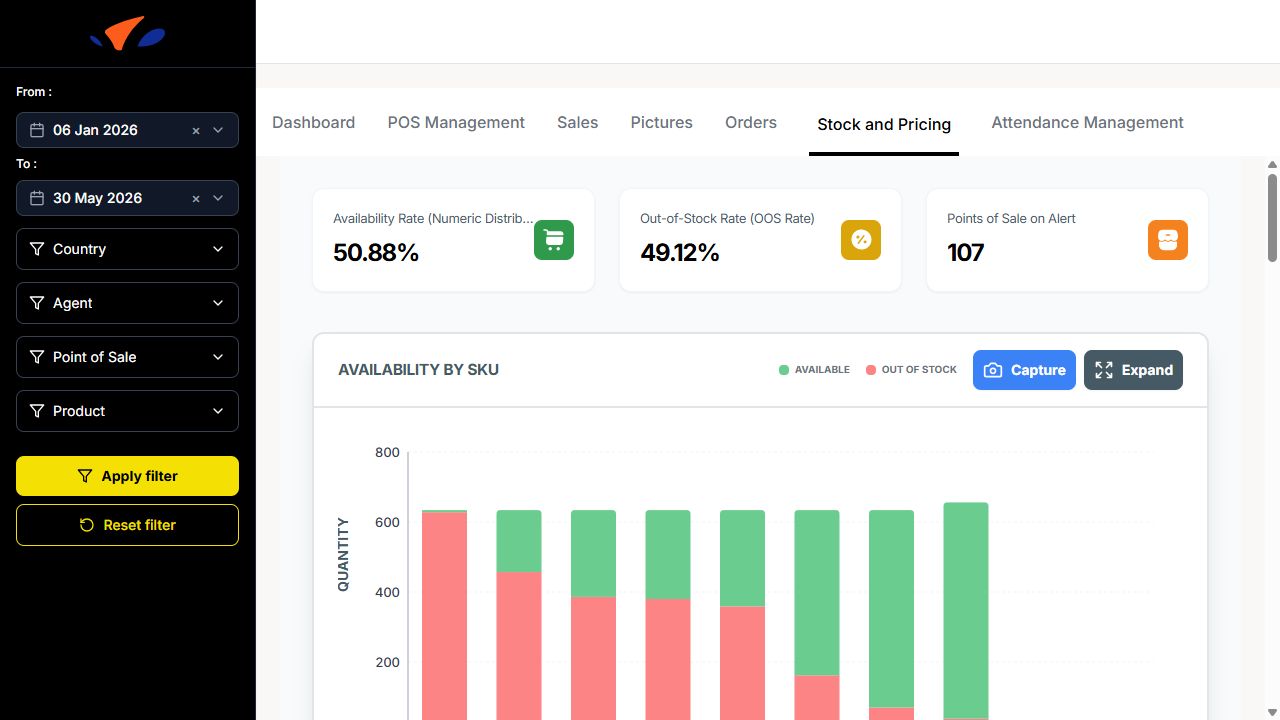Go to the Sales tab
This screenshot has height=720, width=1280.
tap(577, 122)
